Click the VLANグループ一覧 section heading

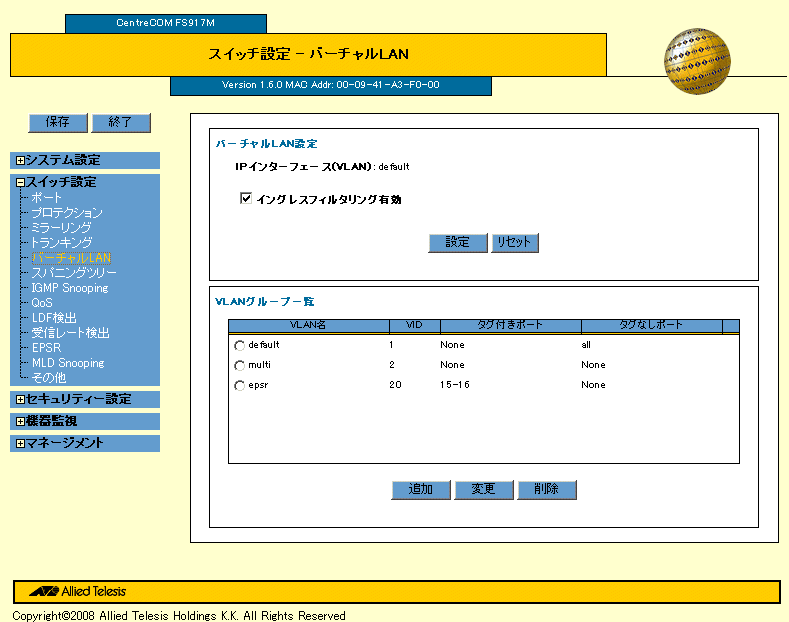pyautogui.click(x=265, y=302)
